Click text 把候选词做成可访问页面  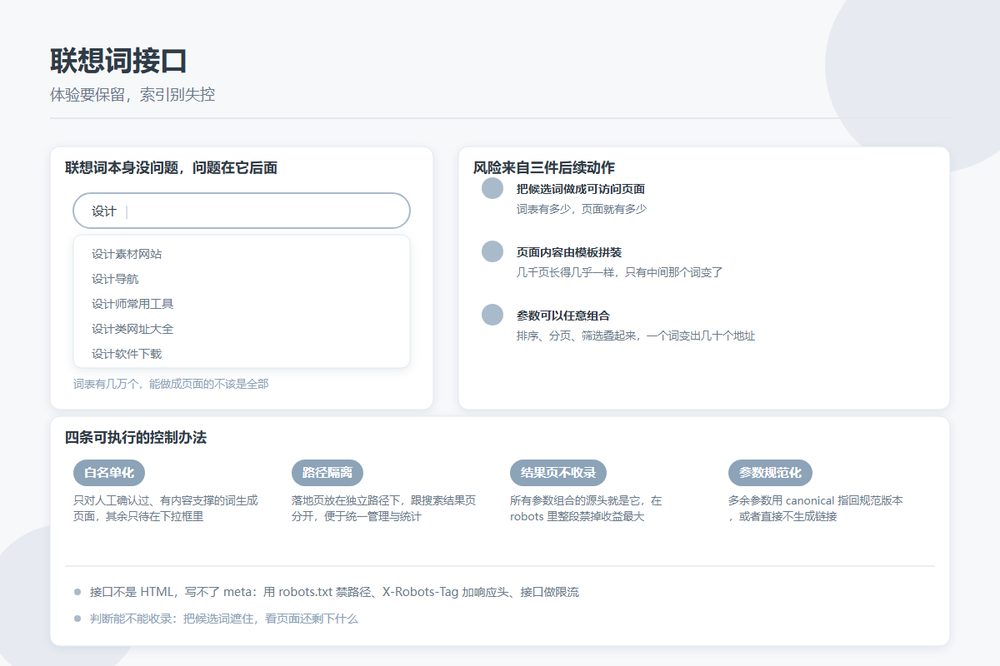coord(580,189)
